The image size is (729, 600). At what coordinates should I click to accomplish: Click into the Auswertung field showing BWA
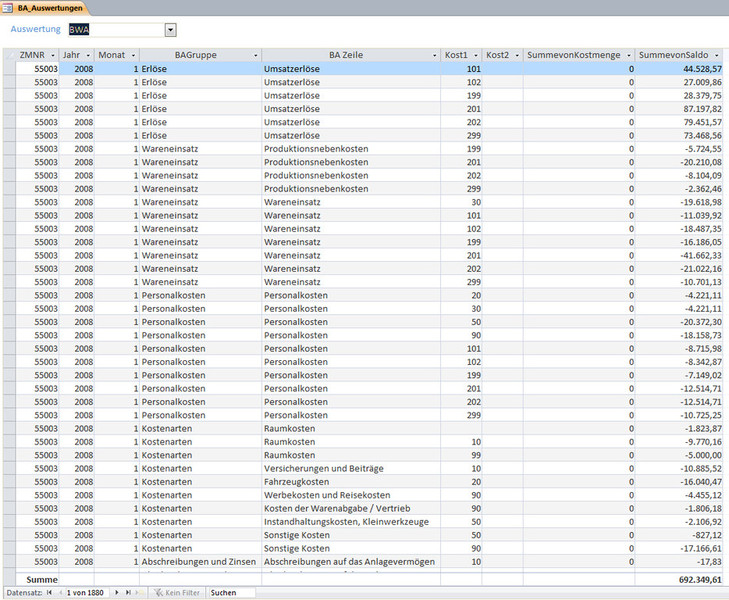116,30
